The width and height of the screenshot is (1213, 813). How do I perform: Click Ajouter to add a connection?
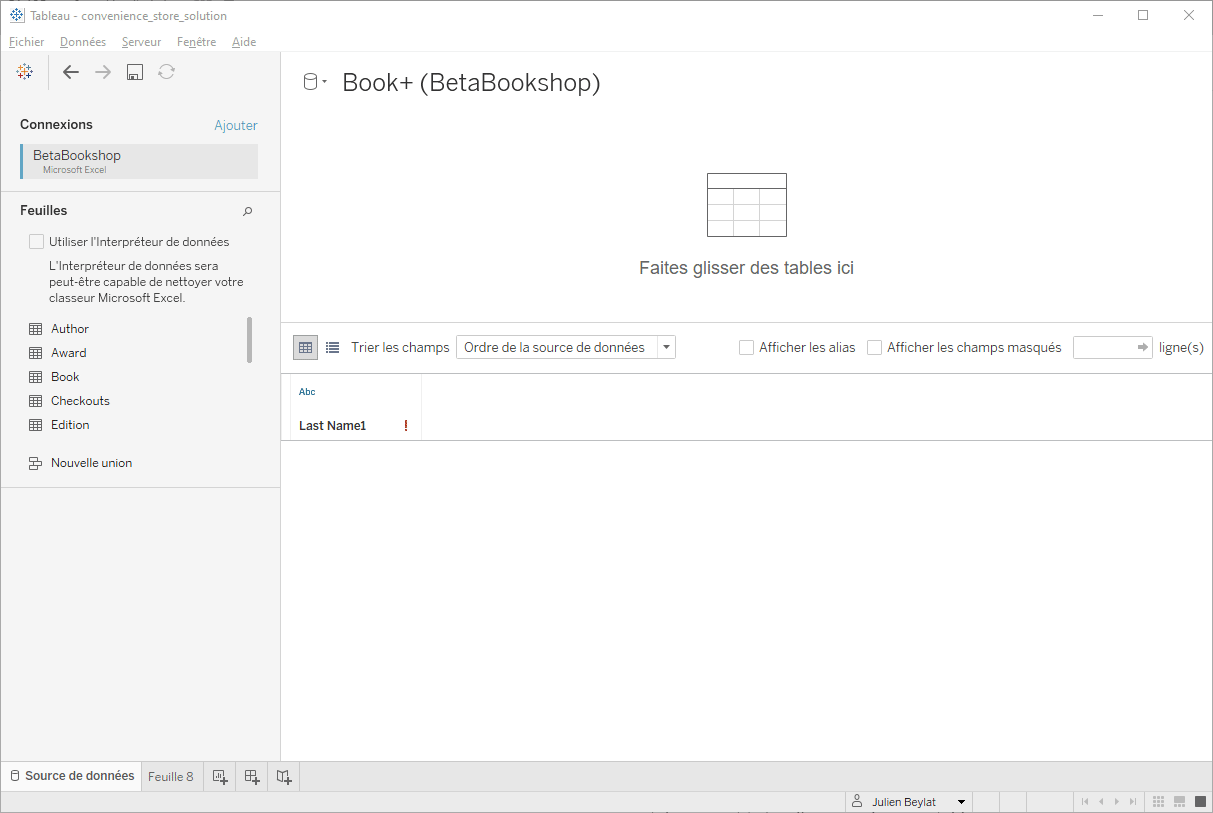tap(236, 125)
